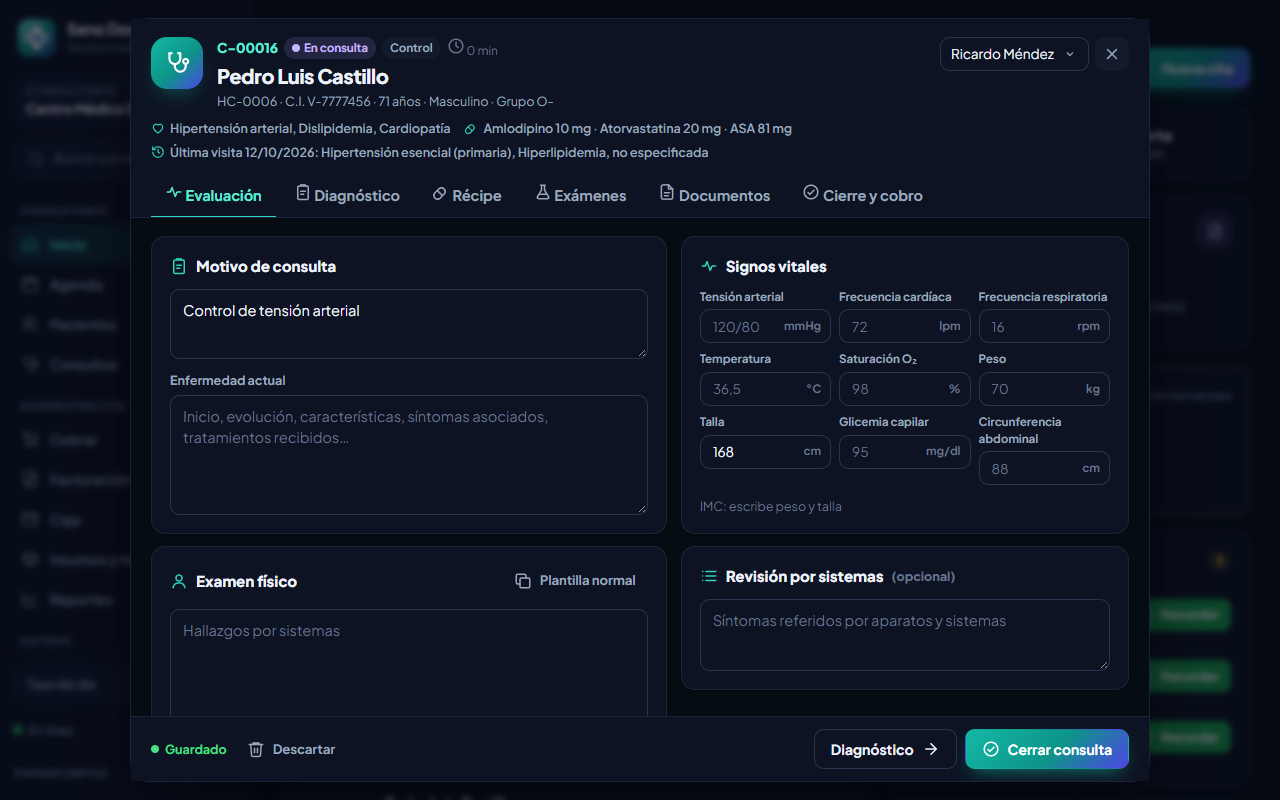The height and width of the screenshot is (800, 1280).
Task: Switch to the Evaluación tab
Action: point(214,195)
